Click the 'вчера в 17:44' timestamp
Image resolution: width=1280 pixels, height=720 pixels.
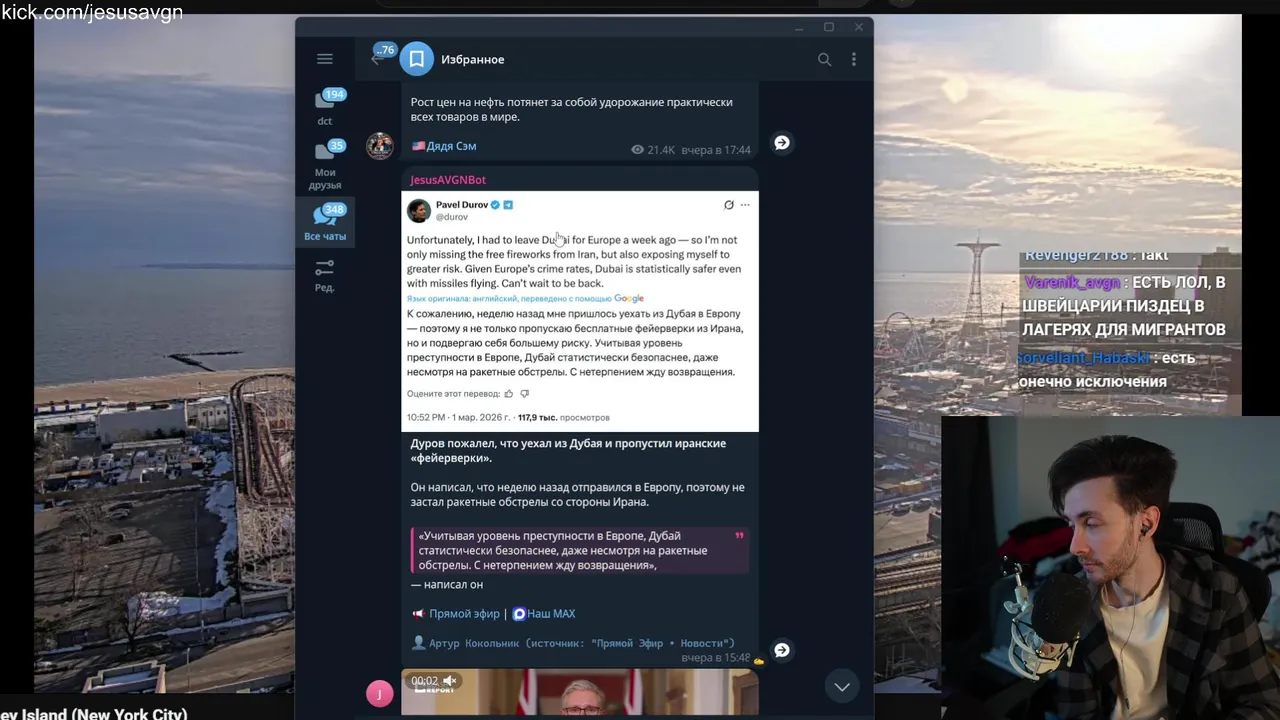(716, 150)
